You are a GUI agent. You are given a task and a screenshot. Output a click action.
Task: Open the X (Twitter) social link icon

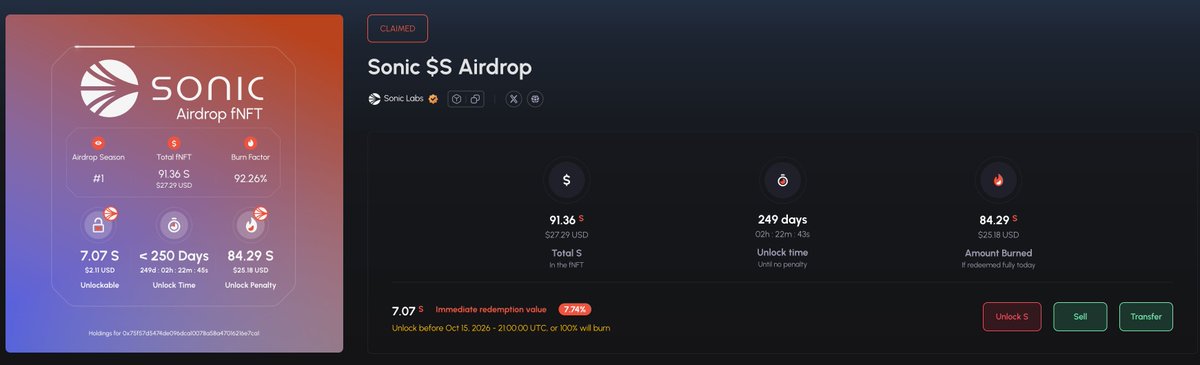tap(513, 99)
